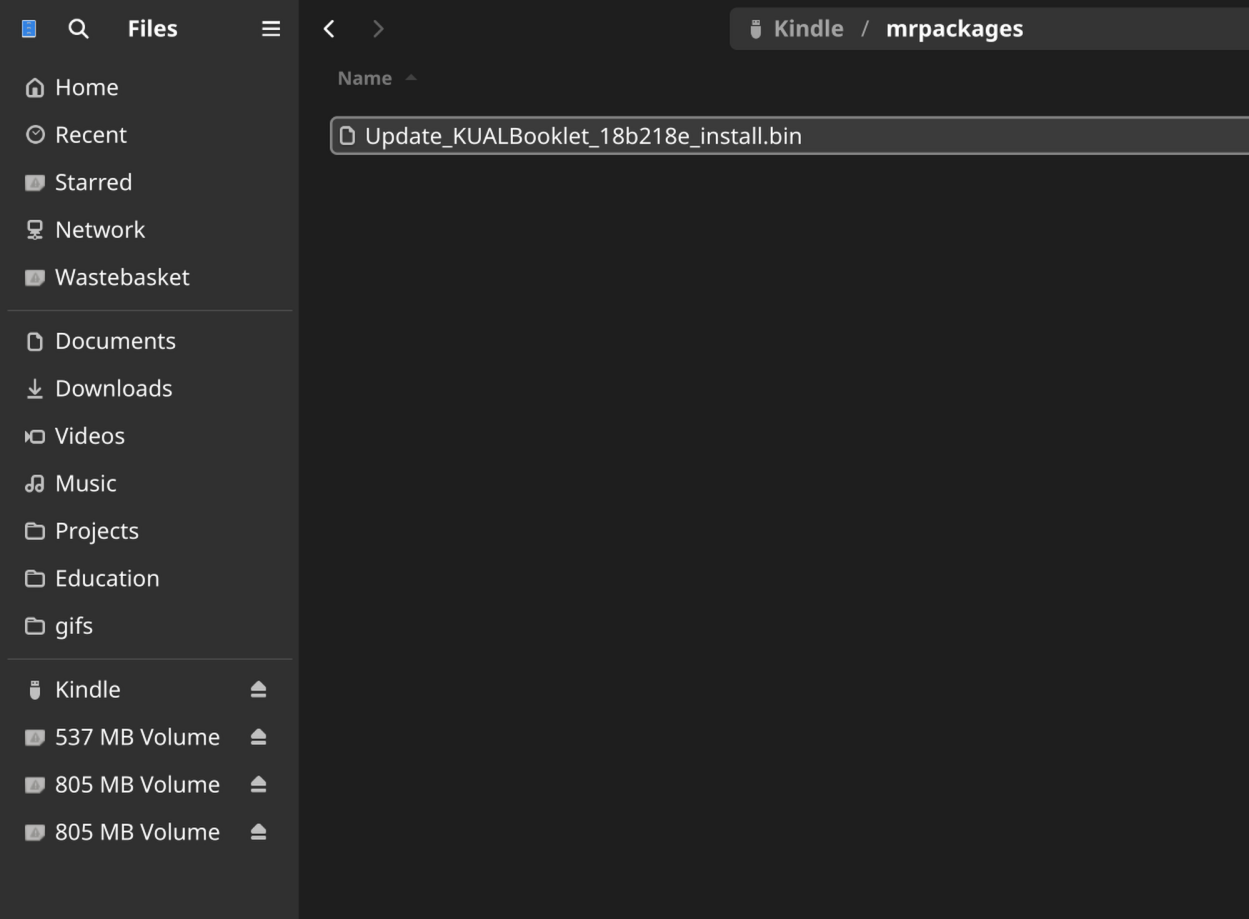This screenshot has height=919, width=1249.
Task: Click mrpackages in the path bar
Action: [x=954, y=29]
